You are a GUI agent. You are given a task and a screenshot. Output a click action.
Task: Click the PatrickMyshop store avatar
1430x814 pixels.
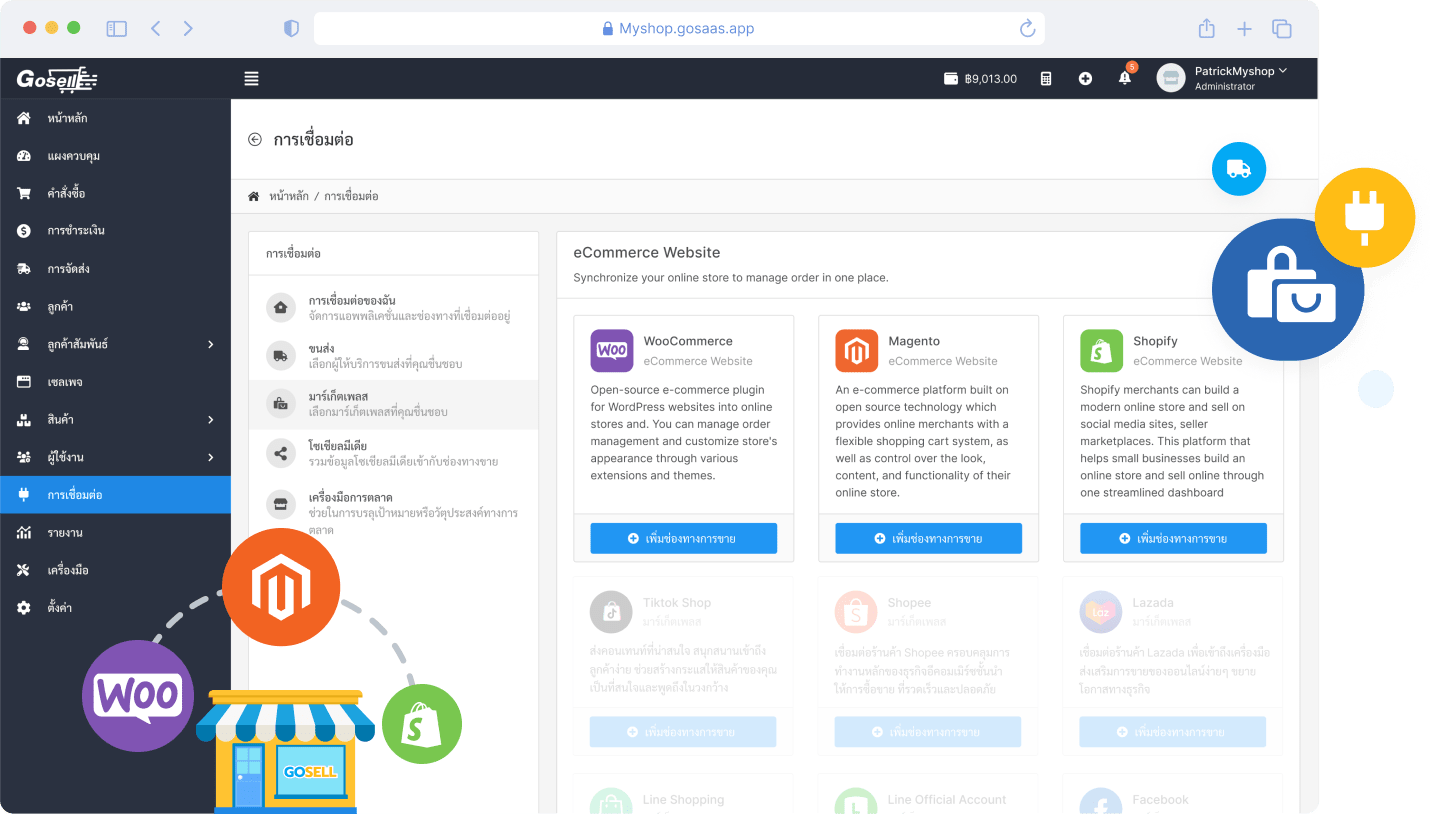[x=1171, y=78]
